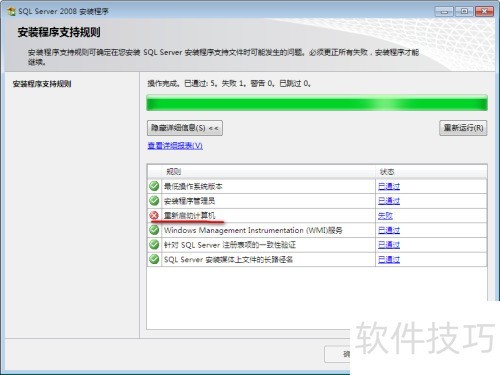Maximize the SQL Server 2008 setup window
Image resolution: width=500 pixels, height=375 pixels.
pos(464,12)
